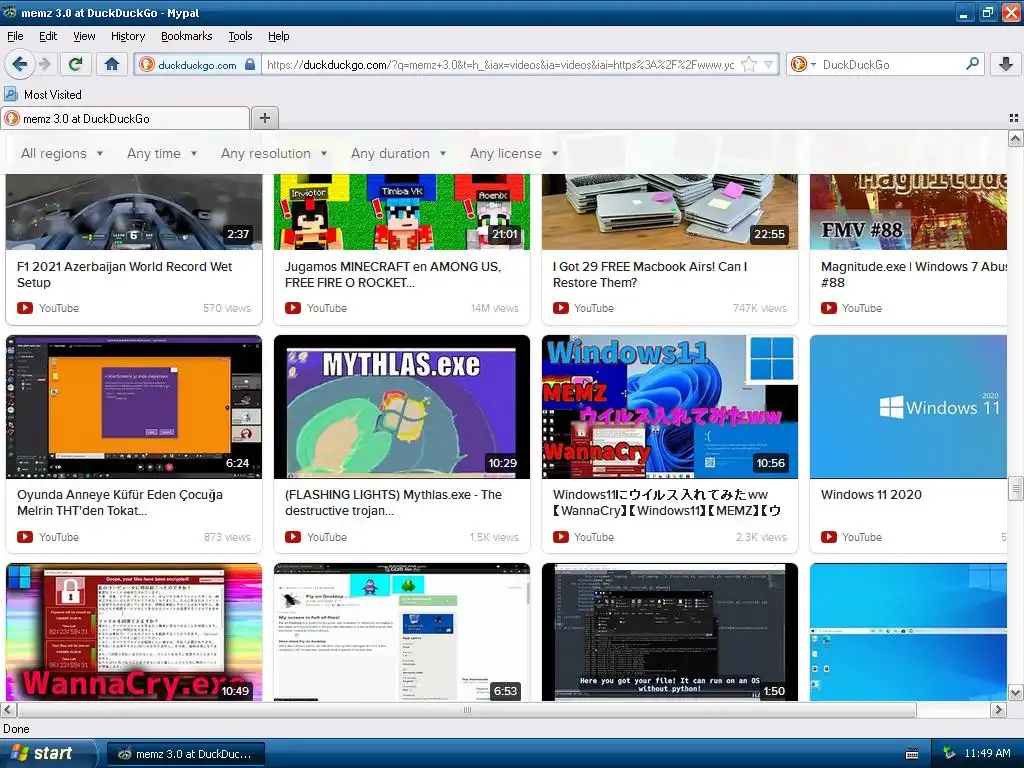Open the Magnitude.exe Windows 7 video title
The height and width of the screenshot is (768, 1024).
[x=914, y=274]
